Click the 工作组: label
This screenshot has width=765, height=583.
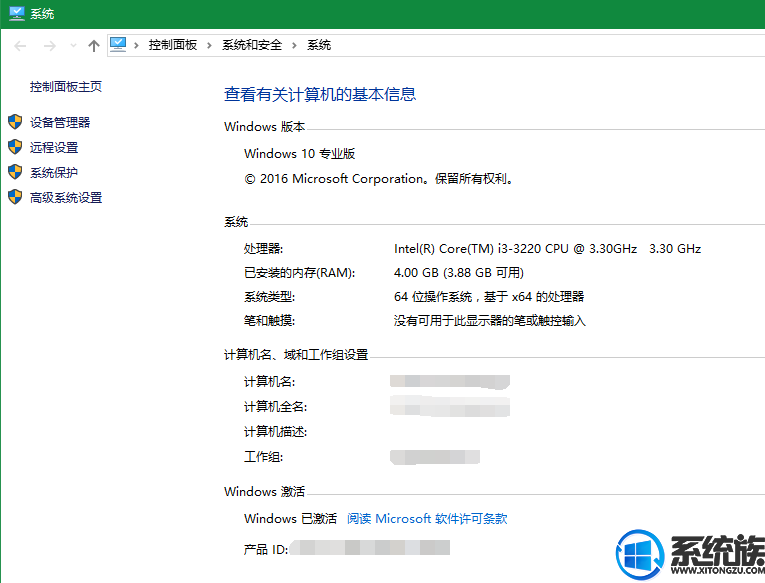(263, 457)
